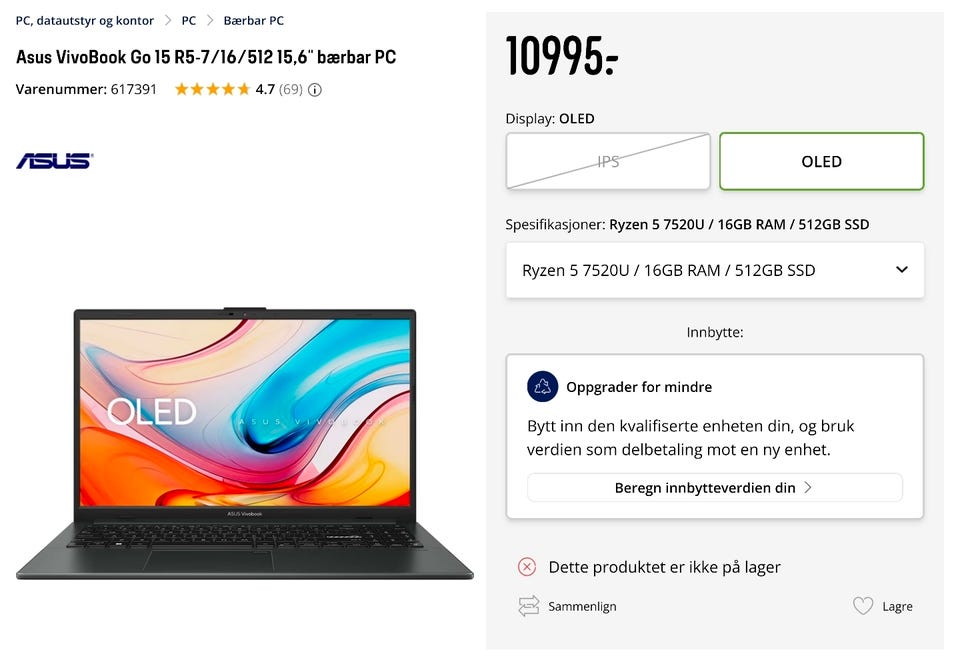Click the red out-of-stock circle icon
The height and width of the screenshot is (662, 960).
point(527,567)
